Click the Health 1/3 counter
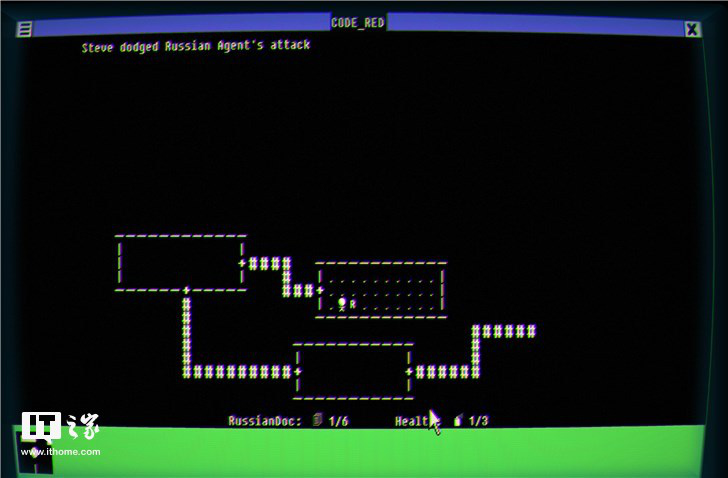 [478, 421]
